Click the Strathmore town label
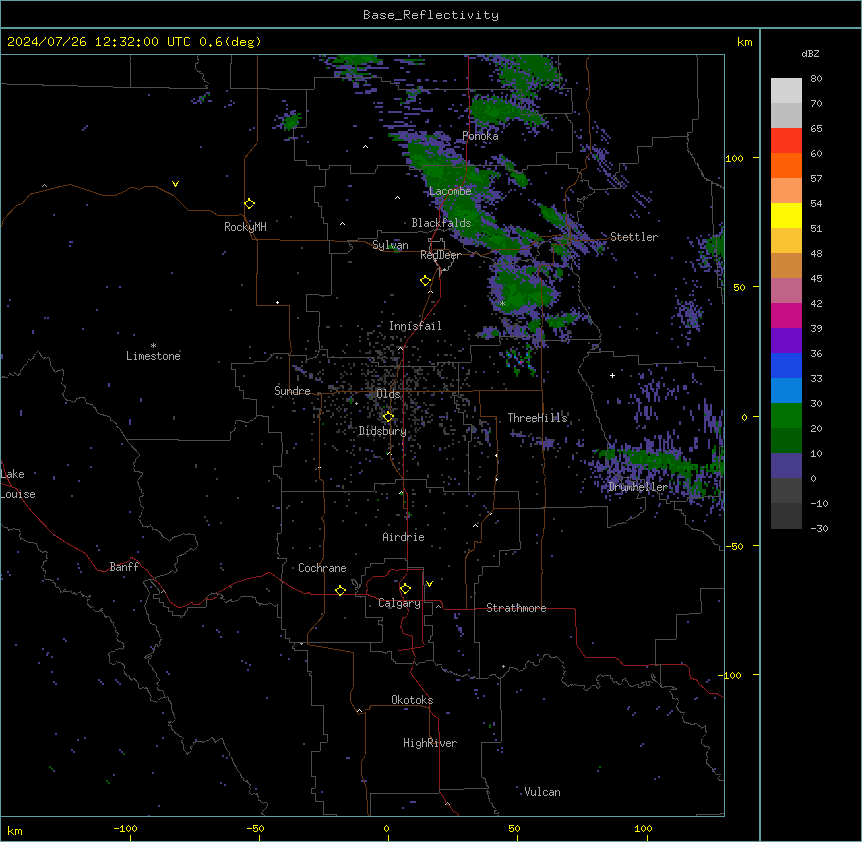 pos(516,608)
